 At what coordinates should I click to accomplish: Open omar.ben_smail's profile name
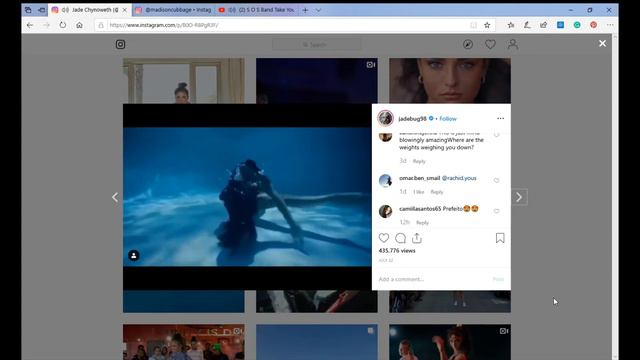(420, 178)
